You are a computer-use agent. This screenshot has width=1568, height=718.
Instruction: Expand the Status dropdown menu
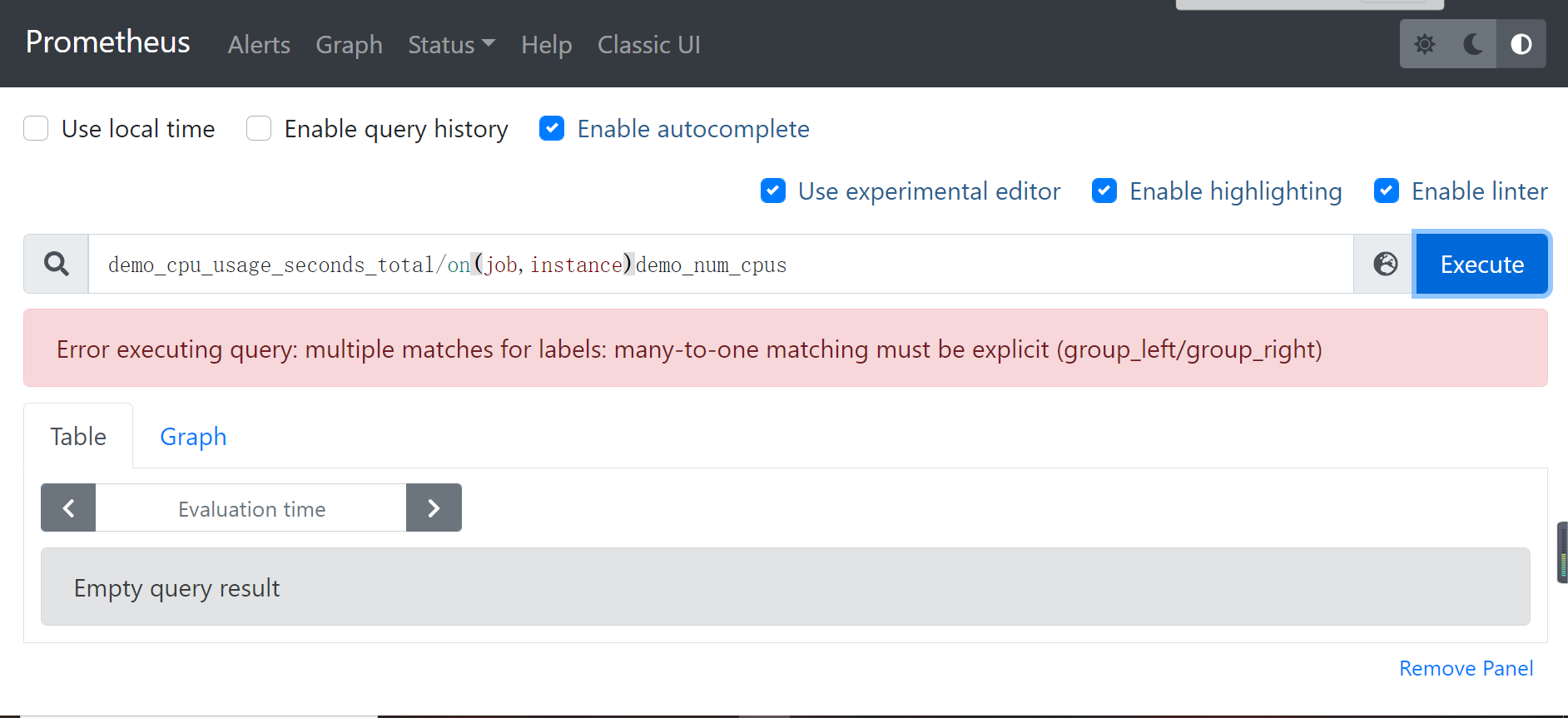click(x=451, y=44)
